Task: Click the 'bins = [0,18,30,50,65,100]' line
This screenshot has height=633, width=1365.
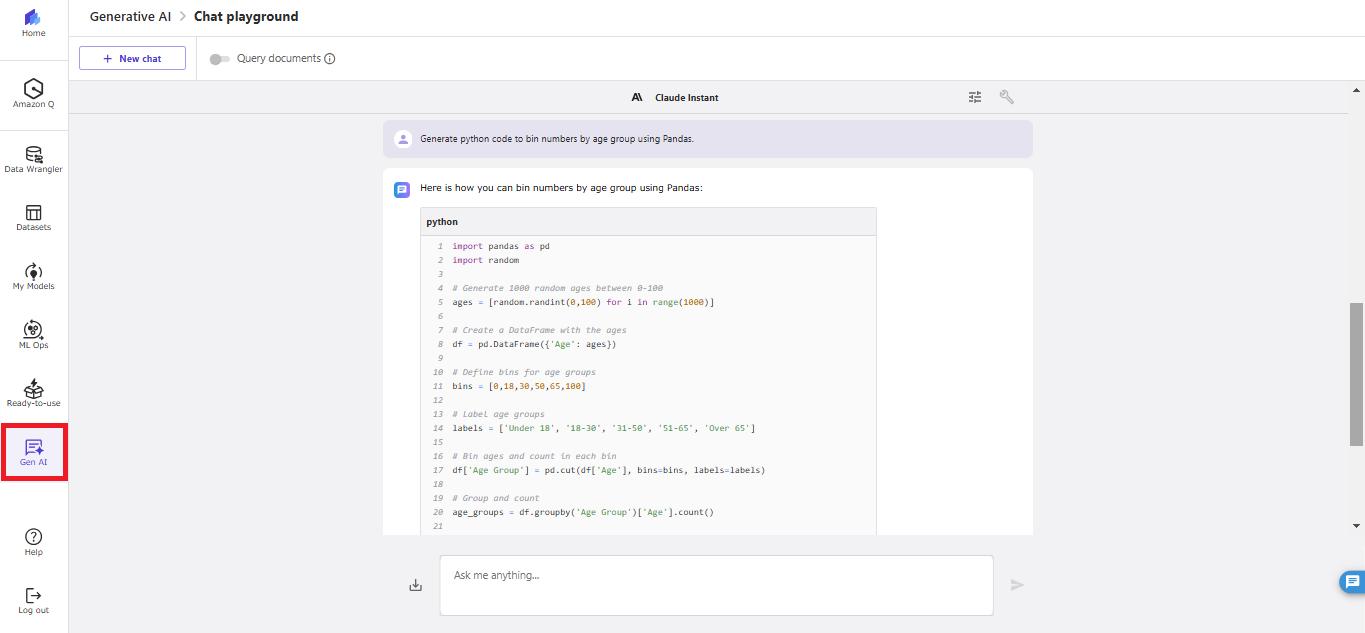Action: [519, 386]
